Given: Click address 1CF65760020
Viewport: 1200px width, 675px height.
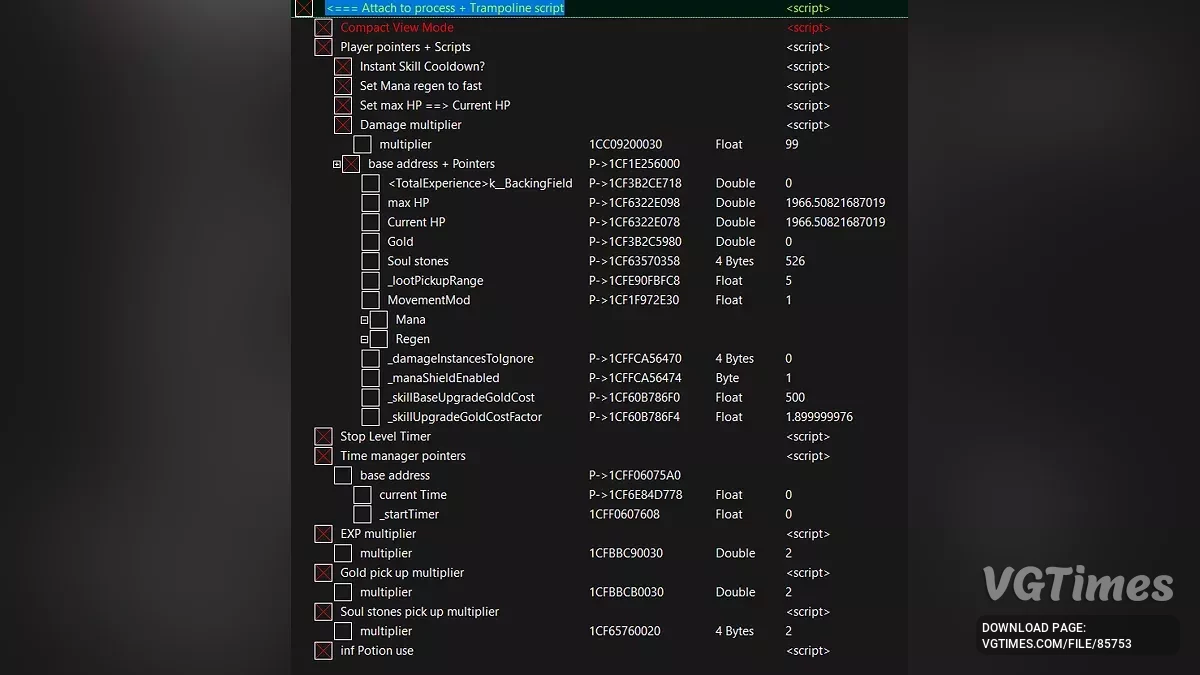Looking at the screenshot, I should 625,632.
